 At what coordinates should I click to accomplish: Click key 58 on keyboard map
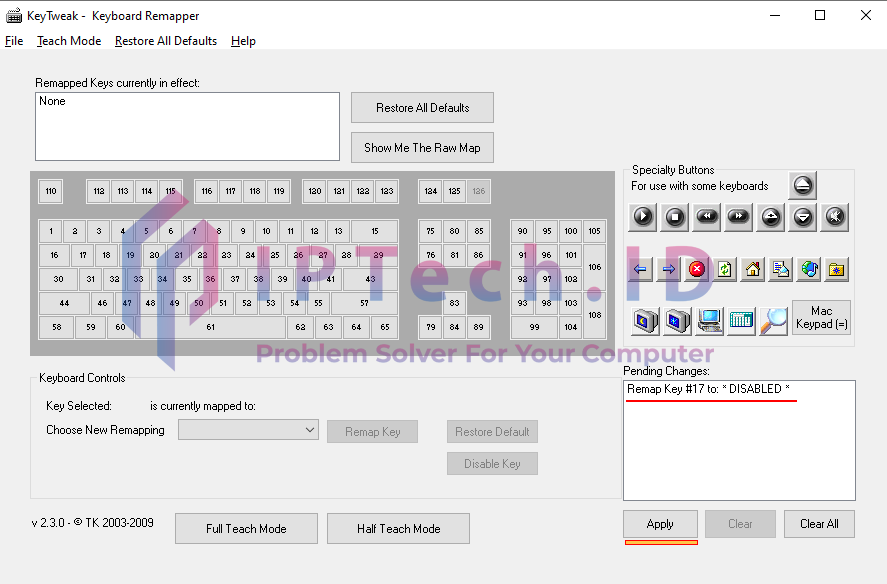[x=57, y=327]
